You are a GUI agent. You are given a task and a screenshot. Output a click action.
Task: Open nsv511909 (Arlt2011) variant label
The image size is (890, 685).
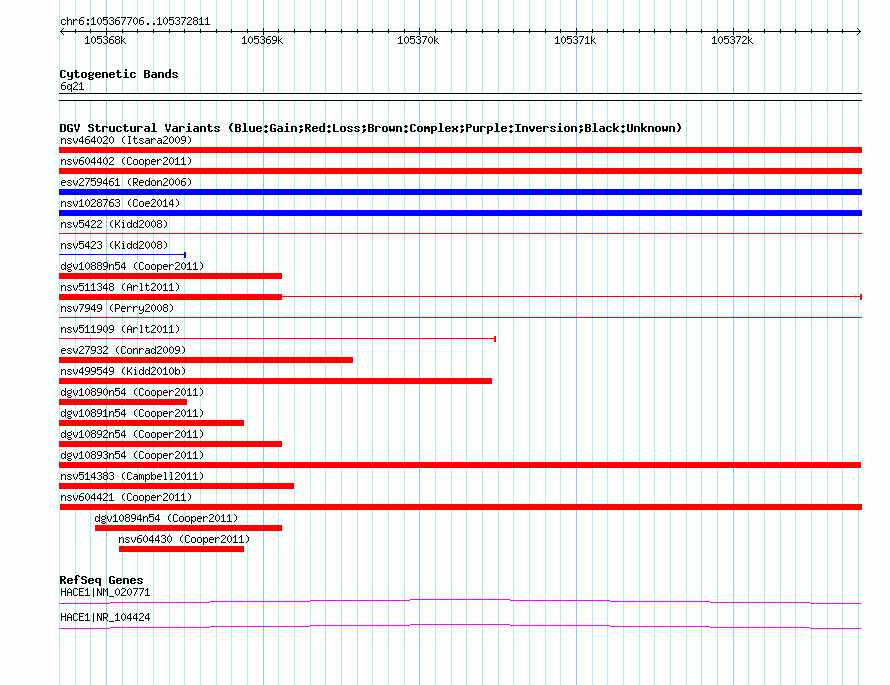(120, 329)
